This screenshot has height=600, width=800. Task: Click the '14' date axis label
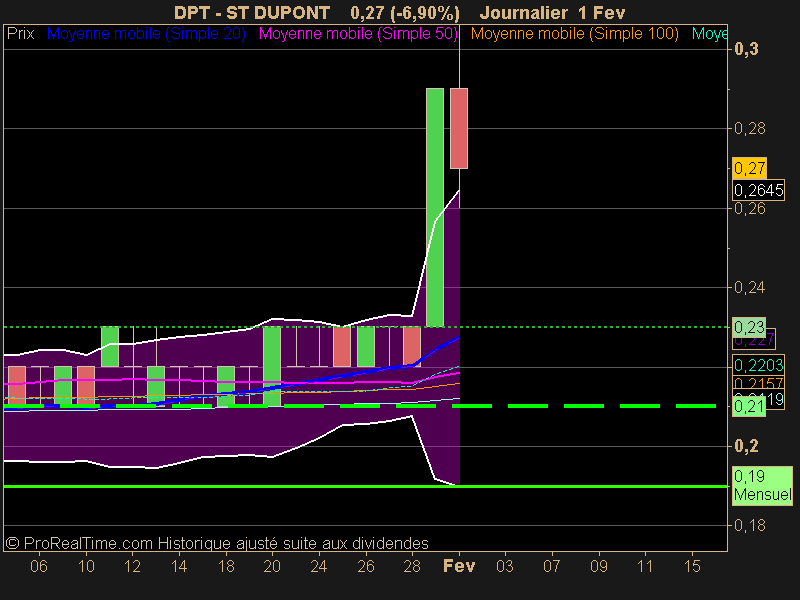[179, 566]
